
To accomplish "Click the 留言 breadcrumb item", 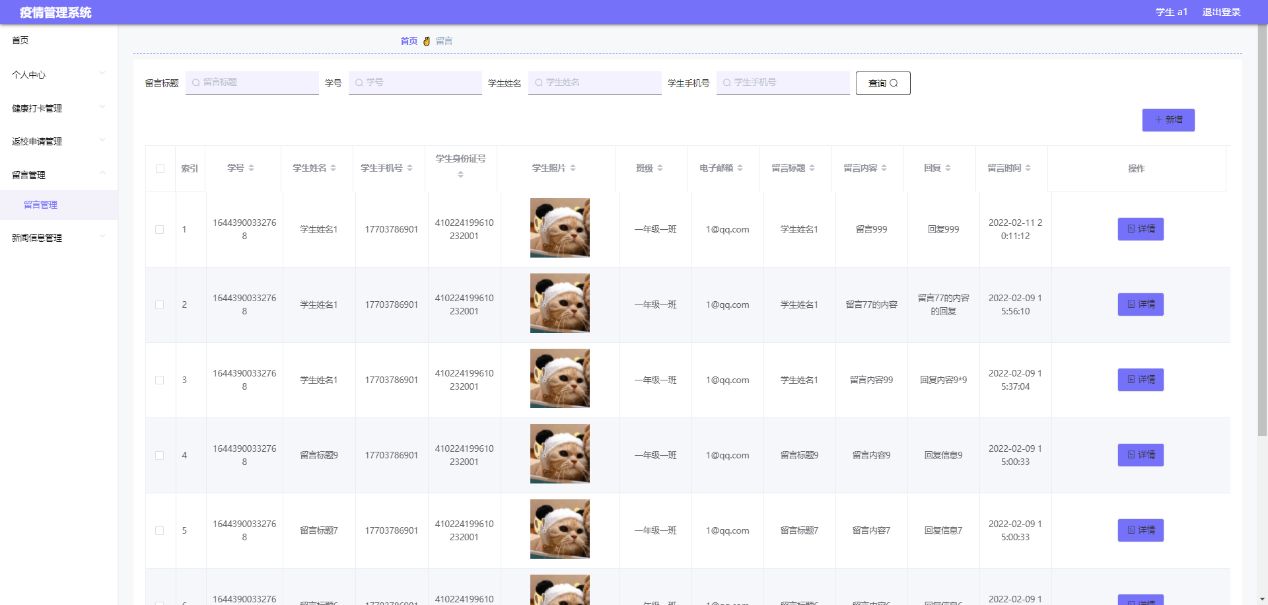I will (444, 41).
